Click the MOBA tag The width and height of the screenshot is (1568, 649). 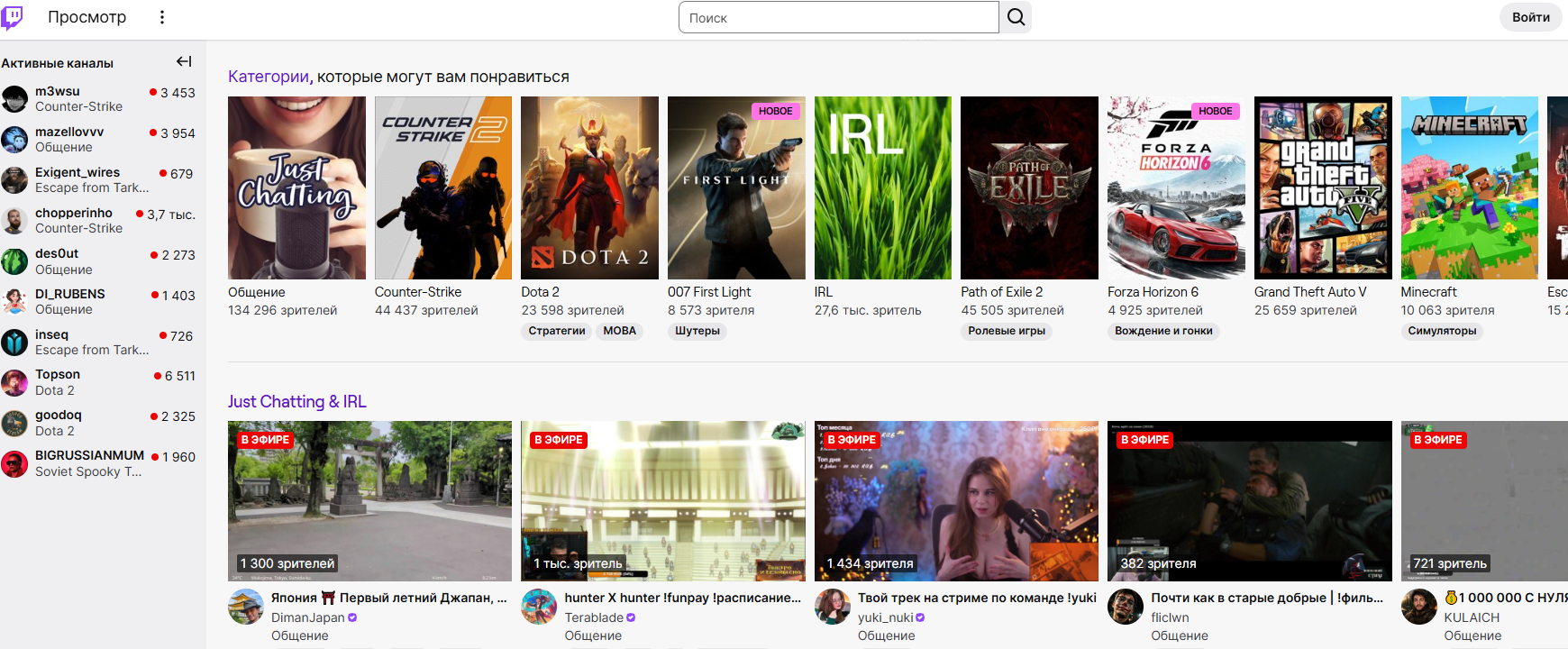tap(620, 331)
